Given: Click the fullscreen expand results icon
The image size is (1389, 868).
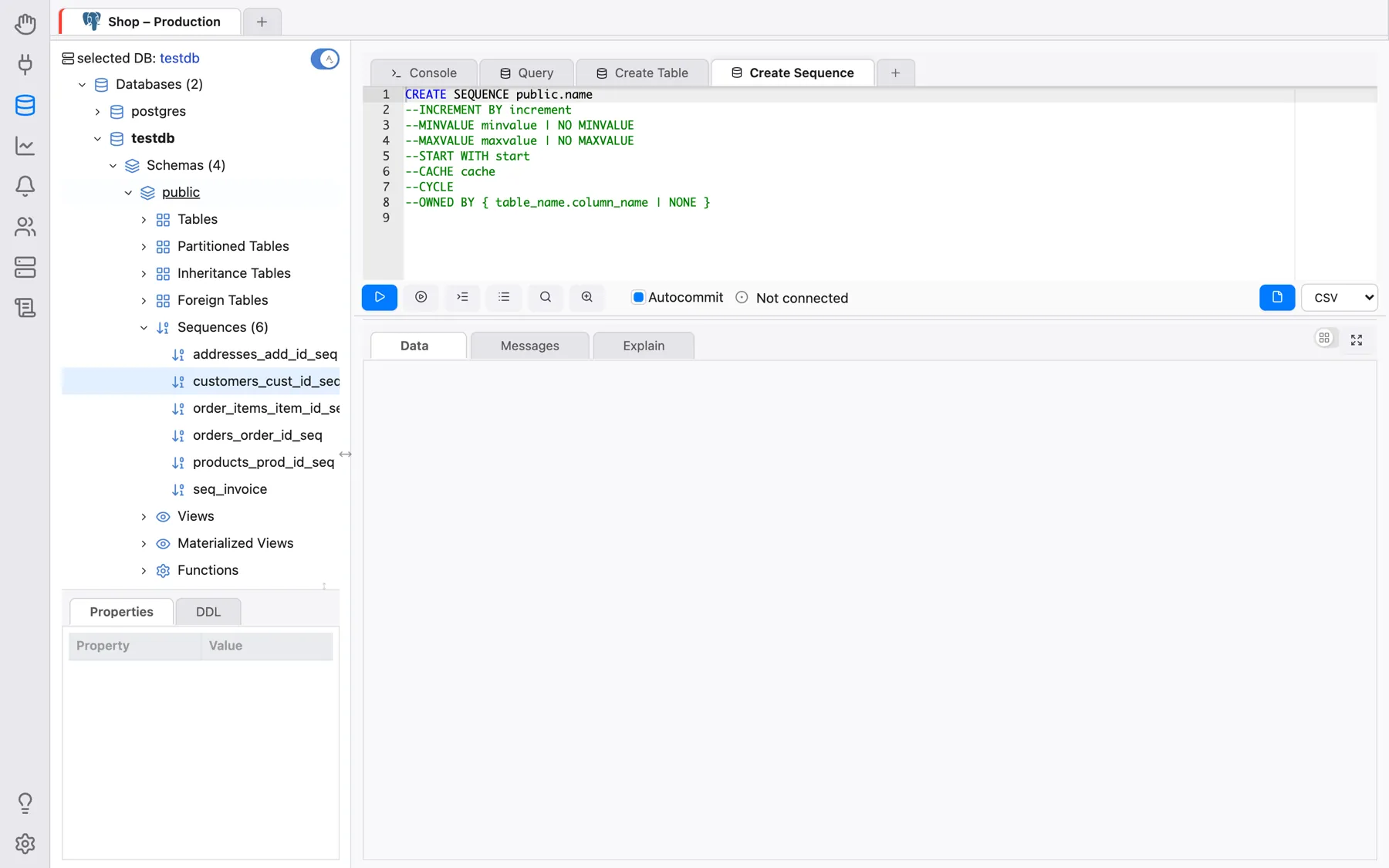Looking at the screenshot, I should [x=1357, y=339].
